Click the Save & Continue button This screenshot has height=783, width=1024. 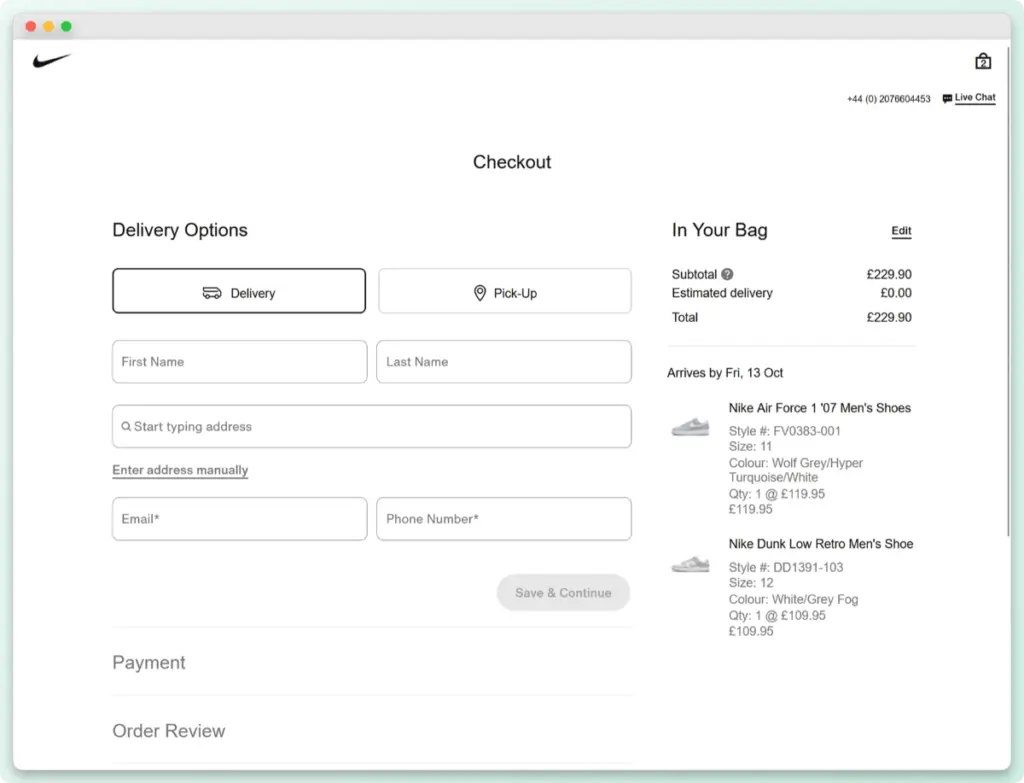(563, 592)
